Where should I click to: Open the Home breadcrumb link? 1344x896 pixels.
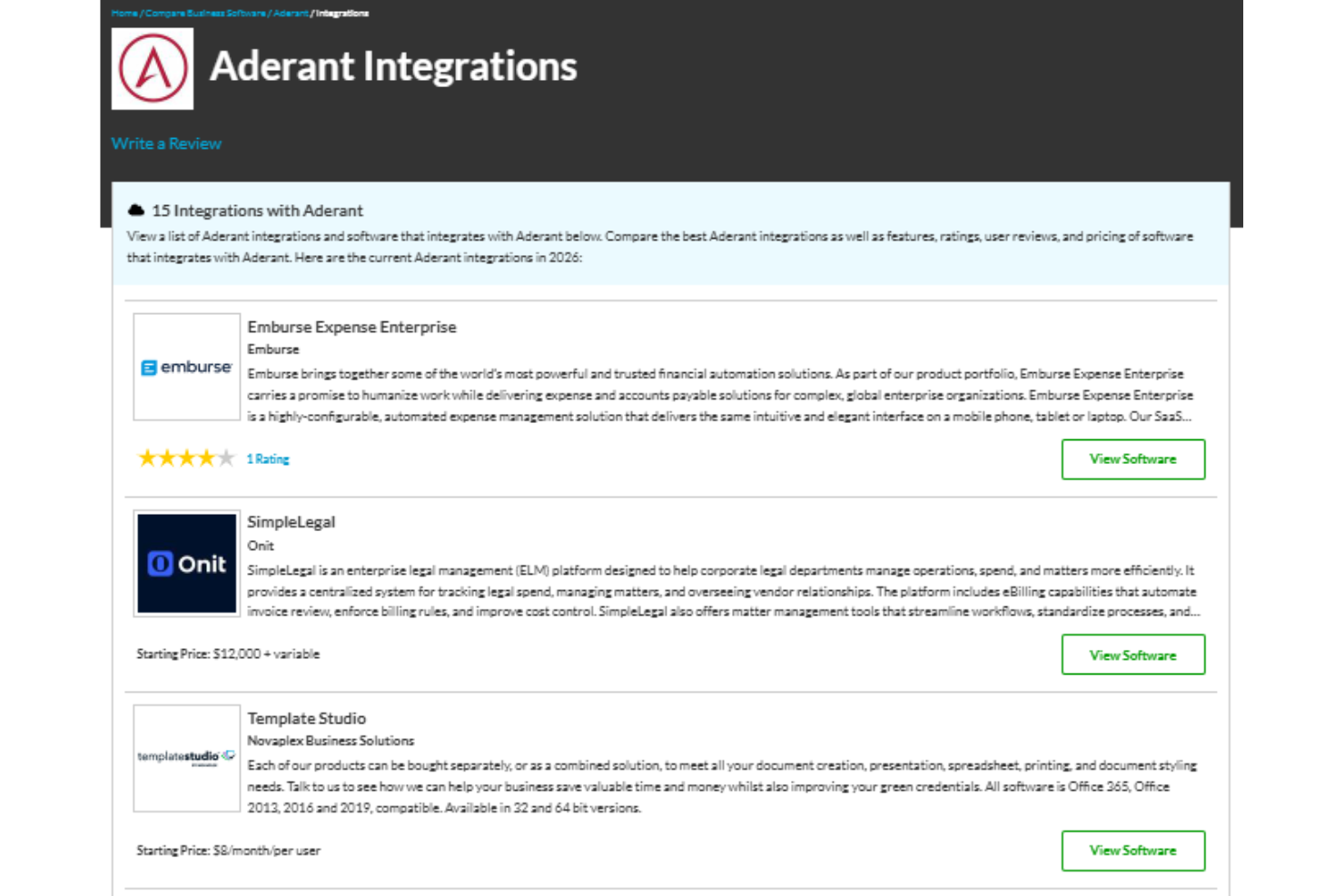point(123,14)
